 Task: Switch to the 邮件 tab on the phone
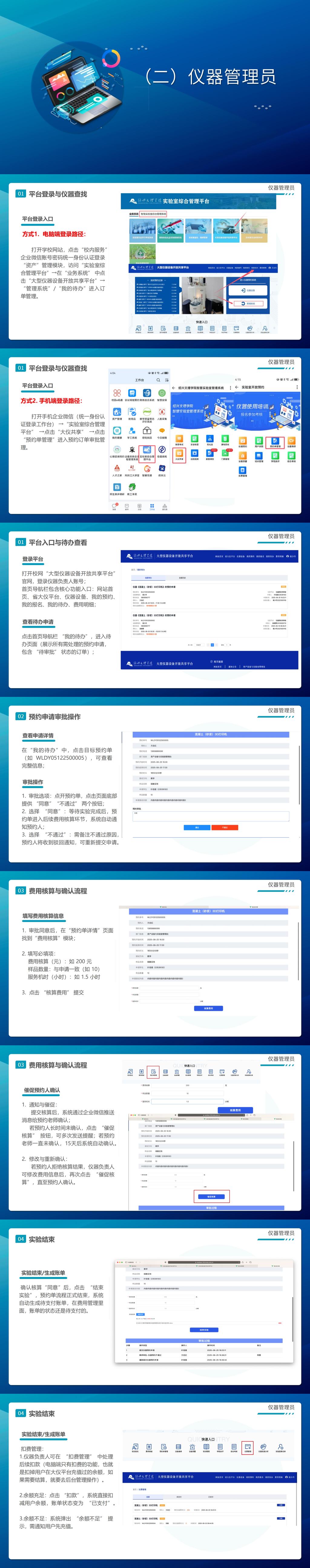127,506
